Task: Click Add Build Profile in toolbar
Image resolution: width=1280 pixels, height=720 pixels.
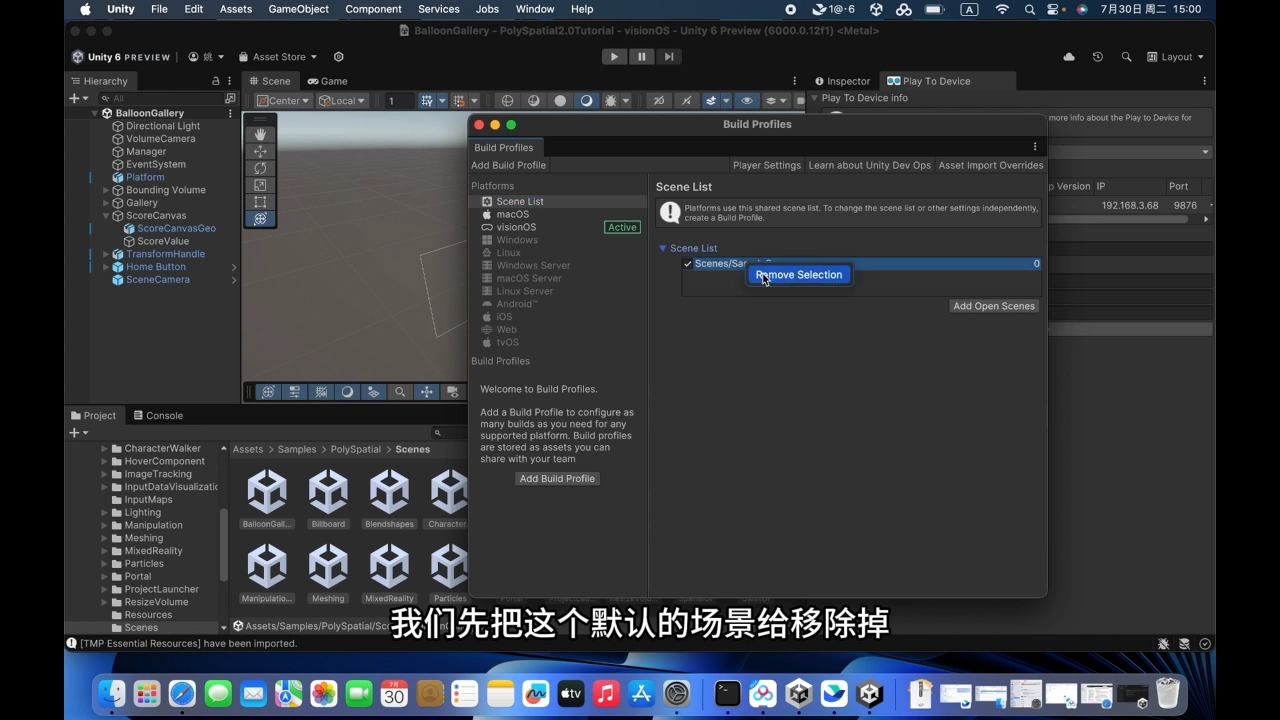Action: click(x=509, y=165)
